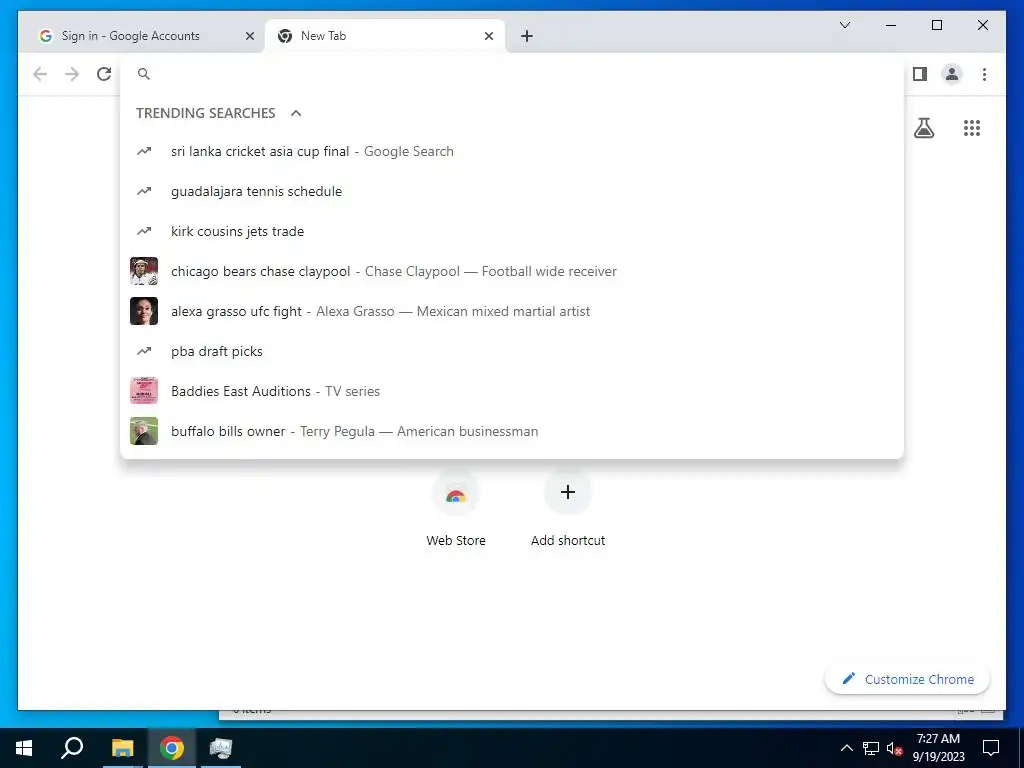This screenshot has width=1024, height=768.
Task: Open Windows taskbar search
Action: click(x=72, y=748)
